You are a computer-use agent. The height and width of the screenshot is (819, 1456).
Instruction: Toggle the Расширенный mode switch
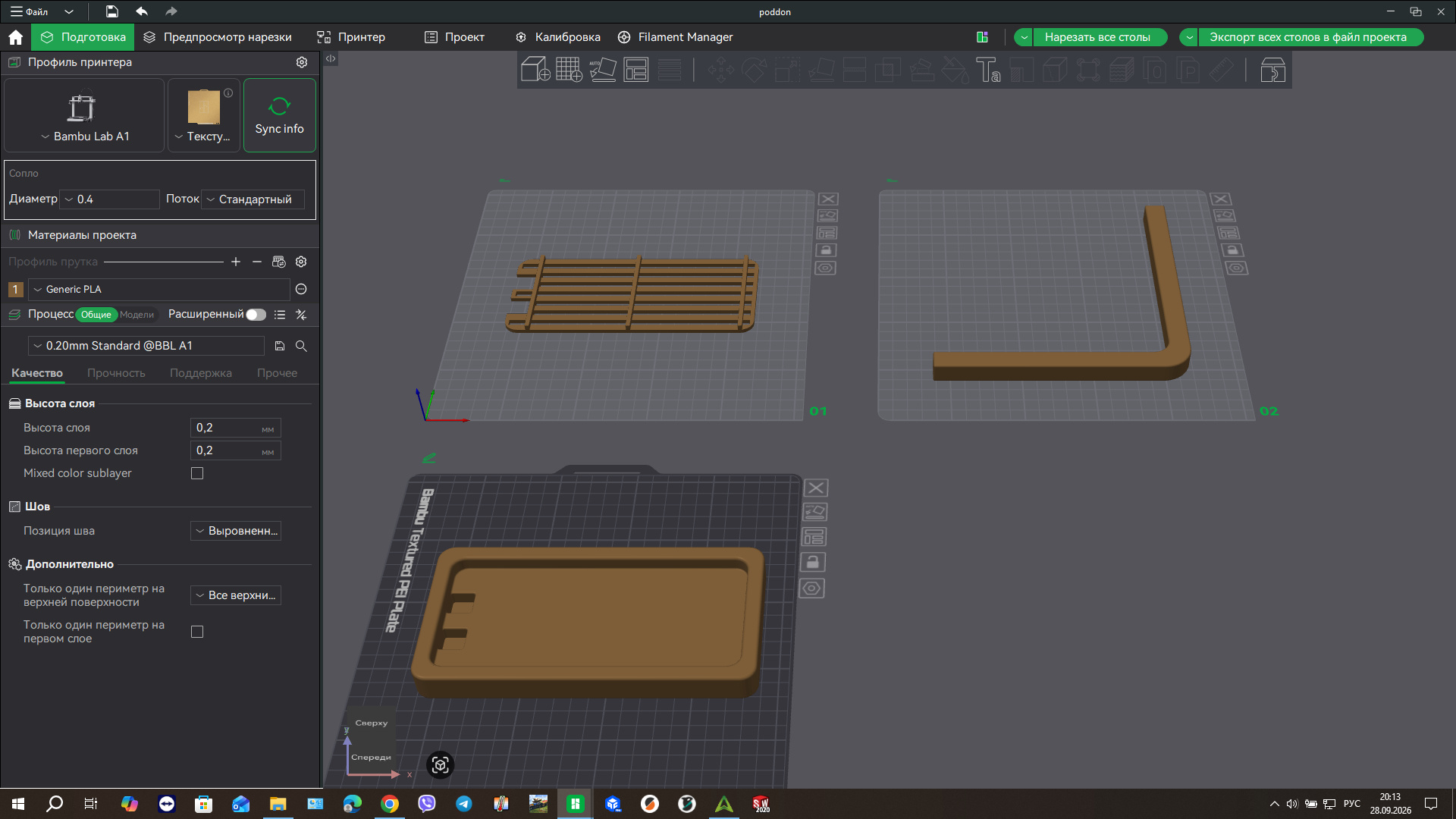tap(256, 315)
